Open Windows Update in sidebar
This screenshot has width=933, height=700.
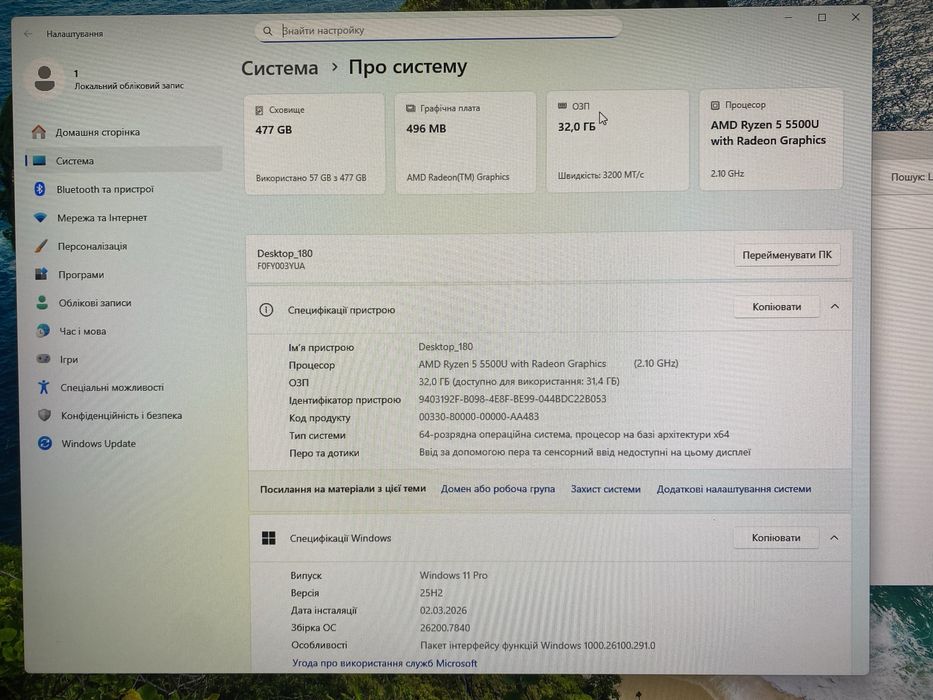[x=99, y=443]
